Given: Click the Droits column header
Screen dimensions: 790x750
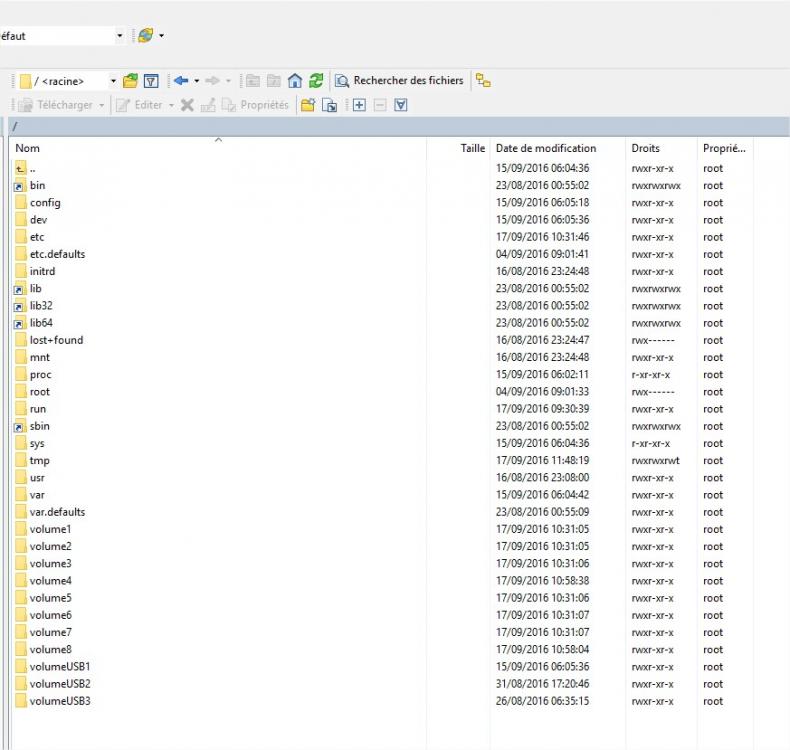Looking at the screenshot, I should (x=646, y=148).
